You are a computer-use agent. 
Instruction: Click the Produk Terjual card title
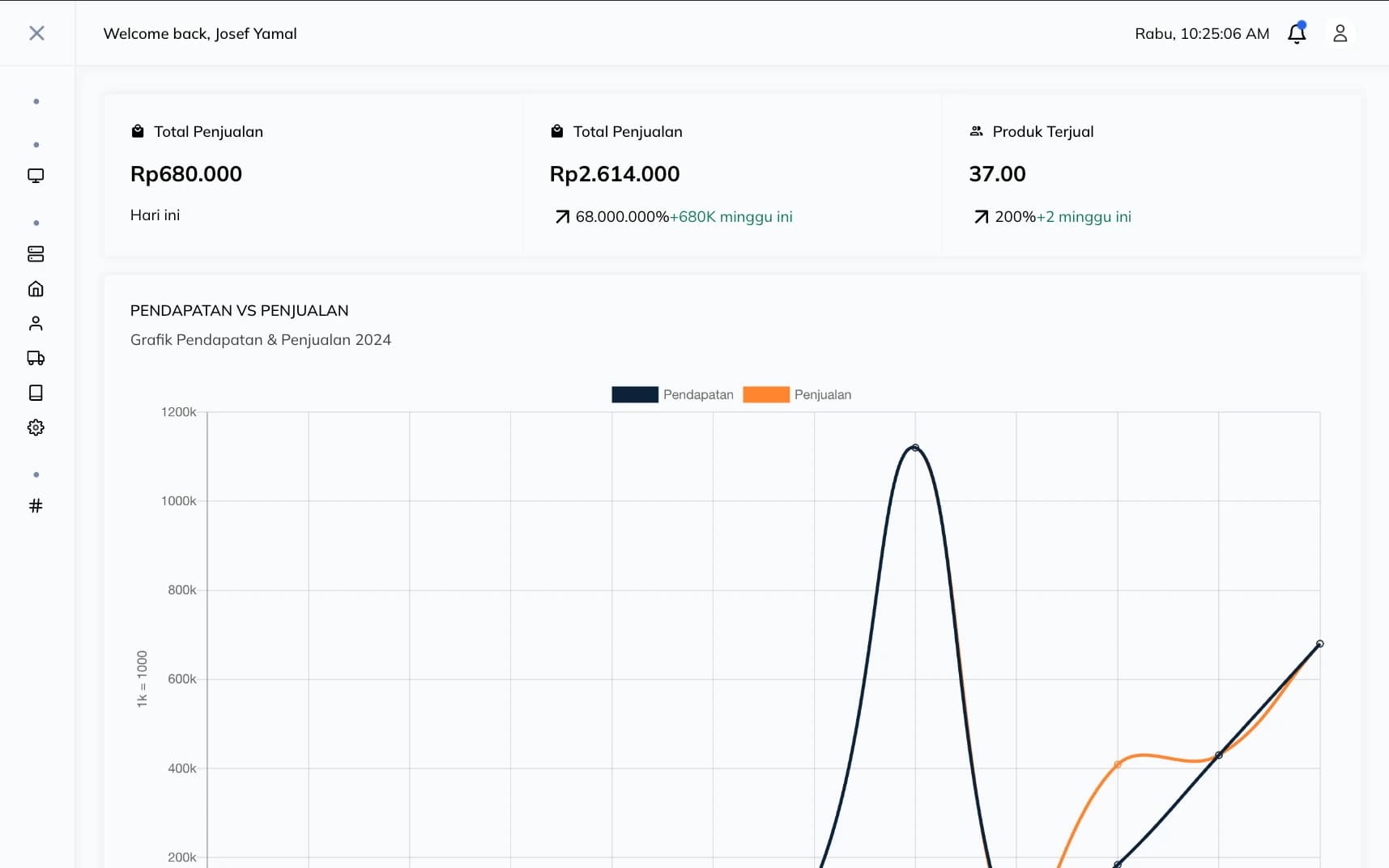coord(1043,131)
